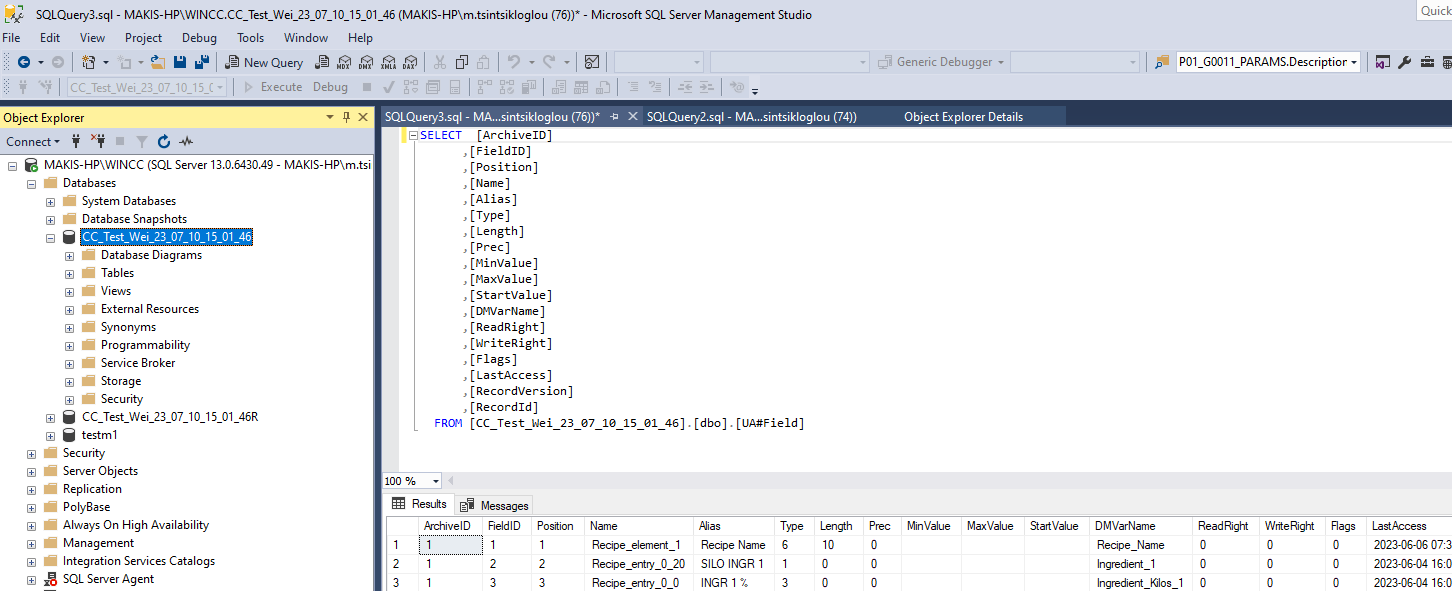Click the Properties wrench icon in toolbar
Image resolution: width=1452 pixels, height=591 pixels.
point(1404,62)
